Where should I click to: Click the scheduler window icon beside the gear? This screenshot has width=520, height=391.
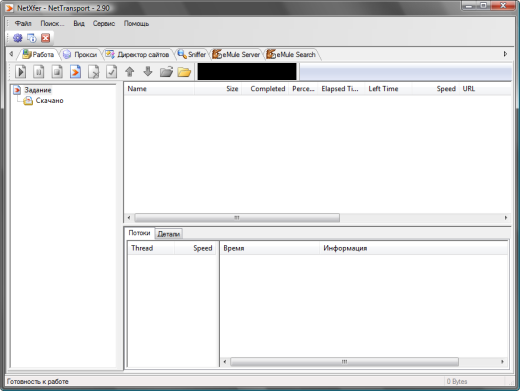click(32, 38)
